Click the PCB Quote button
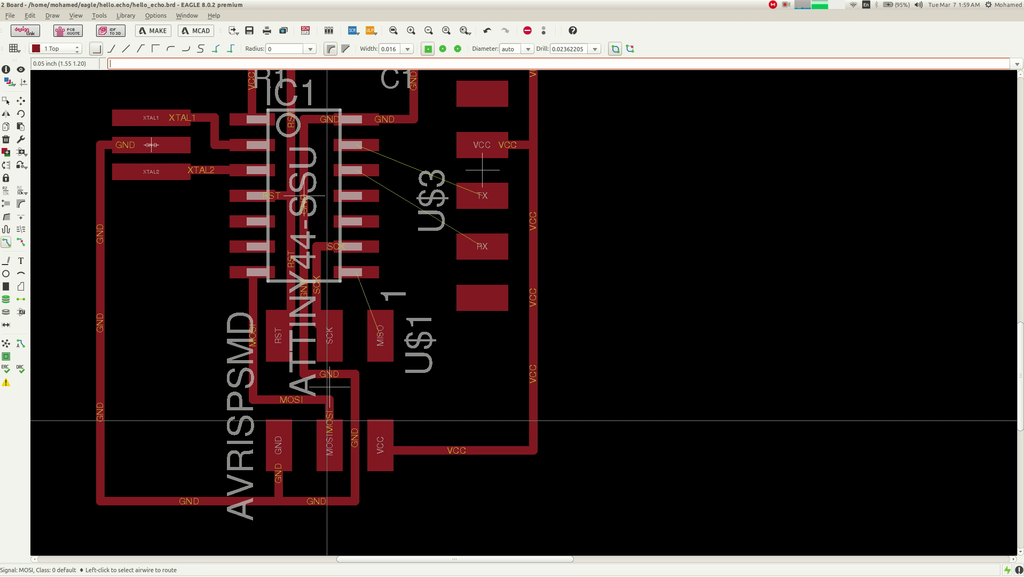 point(68,31)
